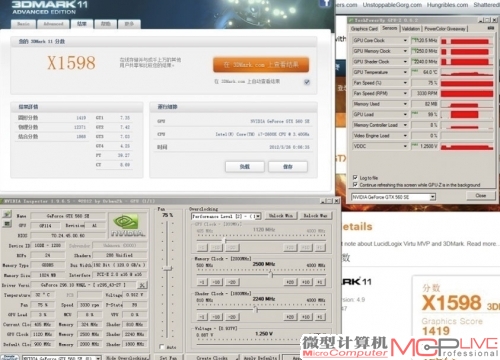Screen dimensions: 500x360
Task: Click Create Clocks button in Inspector
Action: point(212,358)
